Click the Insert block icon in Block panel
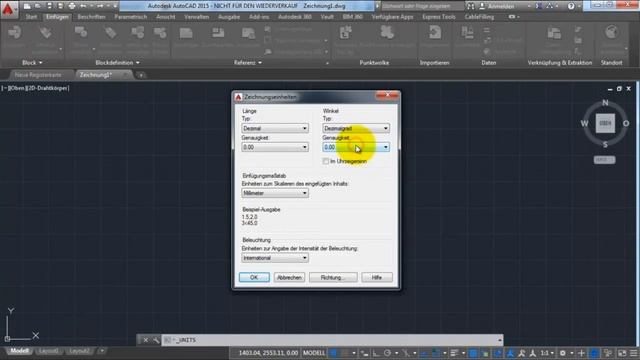 (x=15, y=33)
